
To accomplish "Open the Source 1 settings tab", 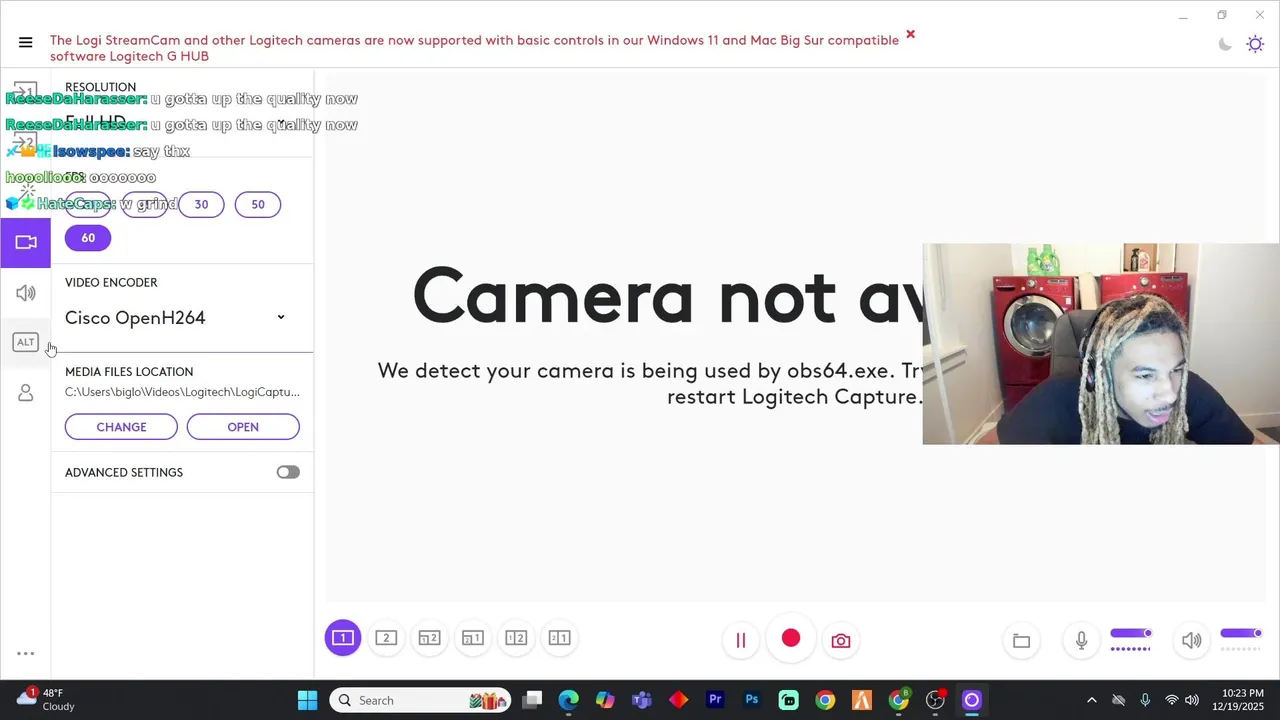I will pos(25,92).
